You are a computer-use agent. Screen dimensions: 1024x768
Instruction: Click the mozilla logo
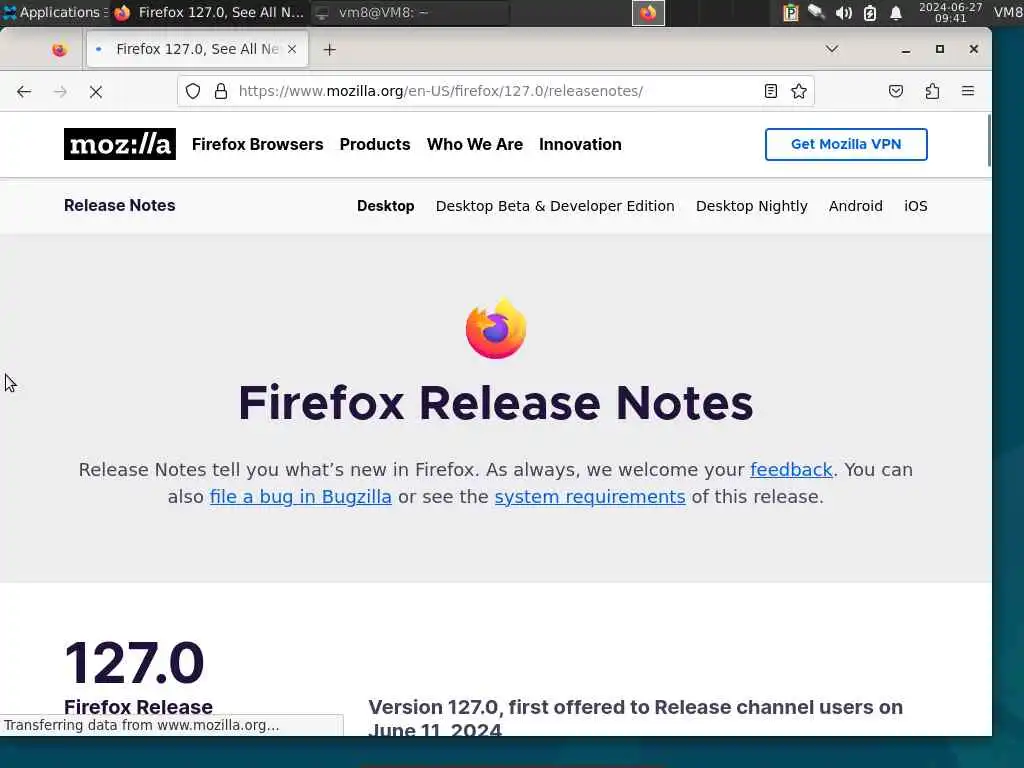[120, 144]
